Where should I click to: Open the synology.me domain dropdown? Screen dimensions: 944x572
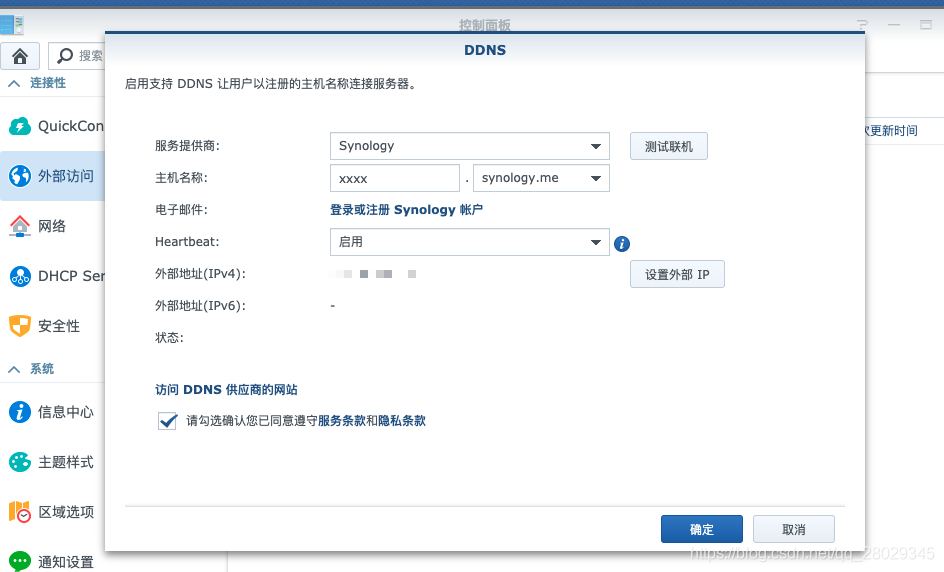pos(541,178)
